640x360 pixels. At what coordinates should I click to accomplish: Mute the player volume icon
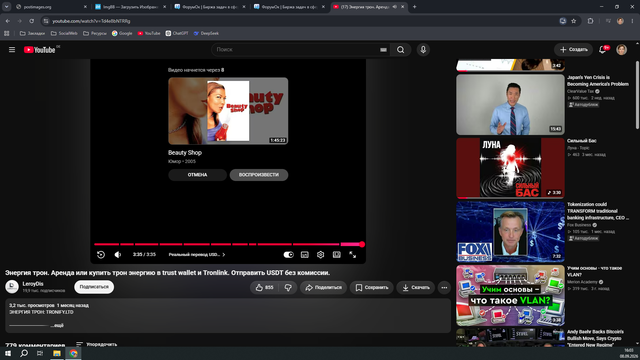pos(118,255)
